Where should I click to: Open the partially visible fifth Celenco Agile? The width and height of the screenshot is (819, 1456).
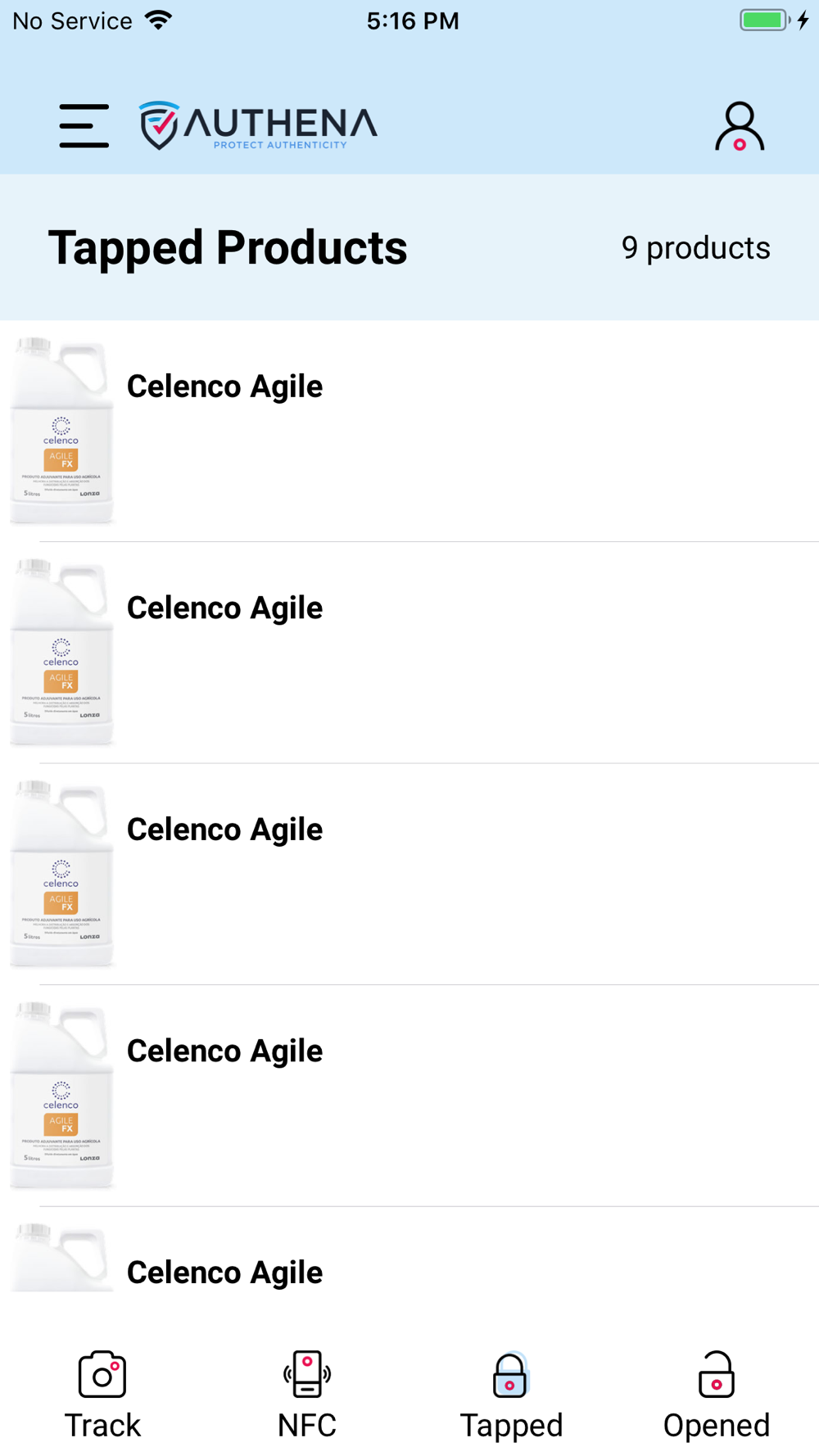[x=224, y=1272]
